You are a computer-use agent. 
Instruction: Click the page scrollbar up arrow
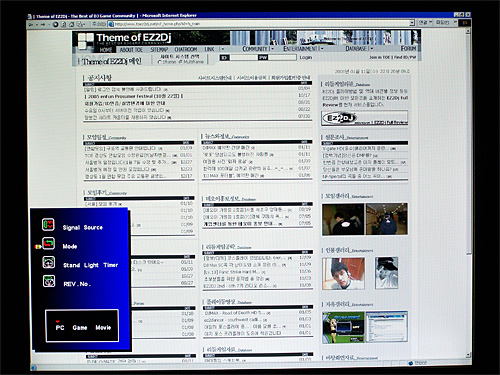pos(468,31)
